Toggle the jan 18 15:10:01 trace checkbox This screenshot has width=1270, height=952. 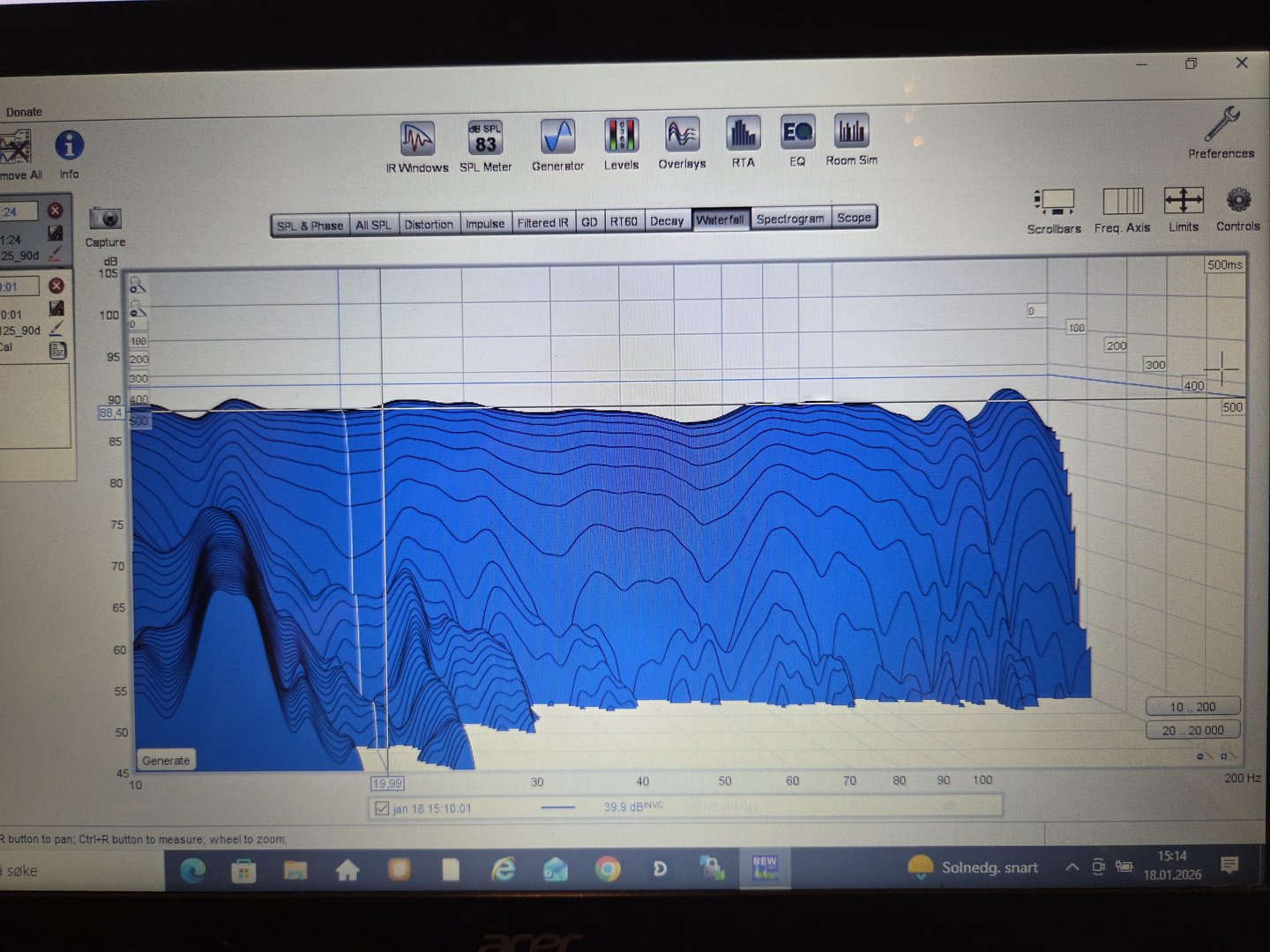(382, 808)
